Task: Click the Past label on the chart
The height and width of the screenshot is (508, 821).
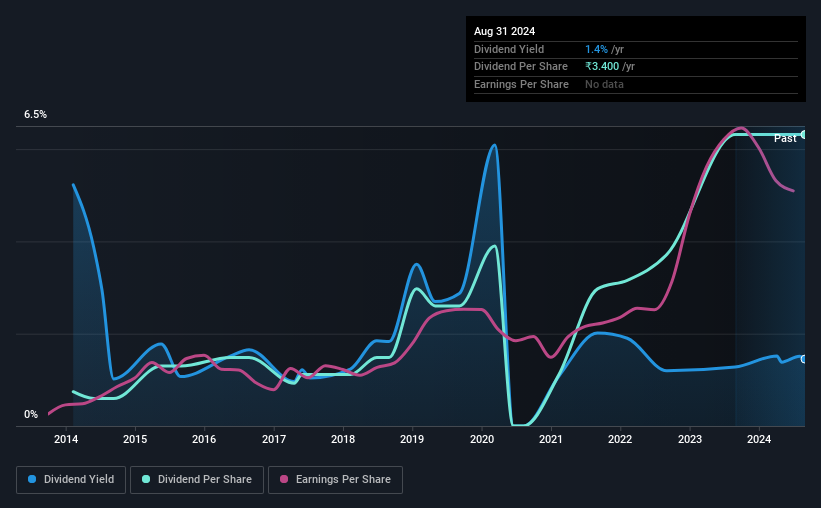Action: [x=785, y=138]
